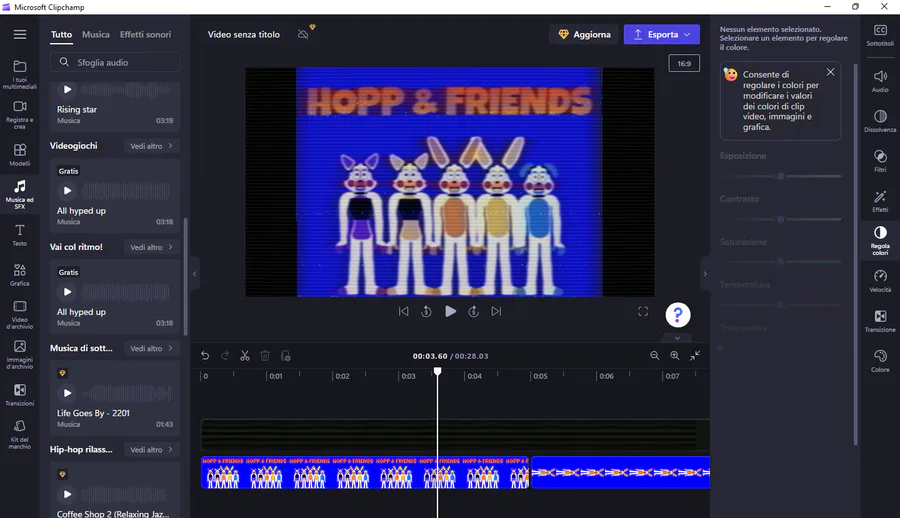The width and height of the screenshot is (900, 518).
Task: Open Modelli templates panel
Action: pos(20,154)
